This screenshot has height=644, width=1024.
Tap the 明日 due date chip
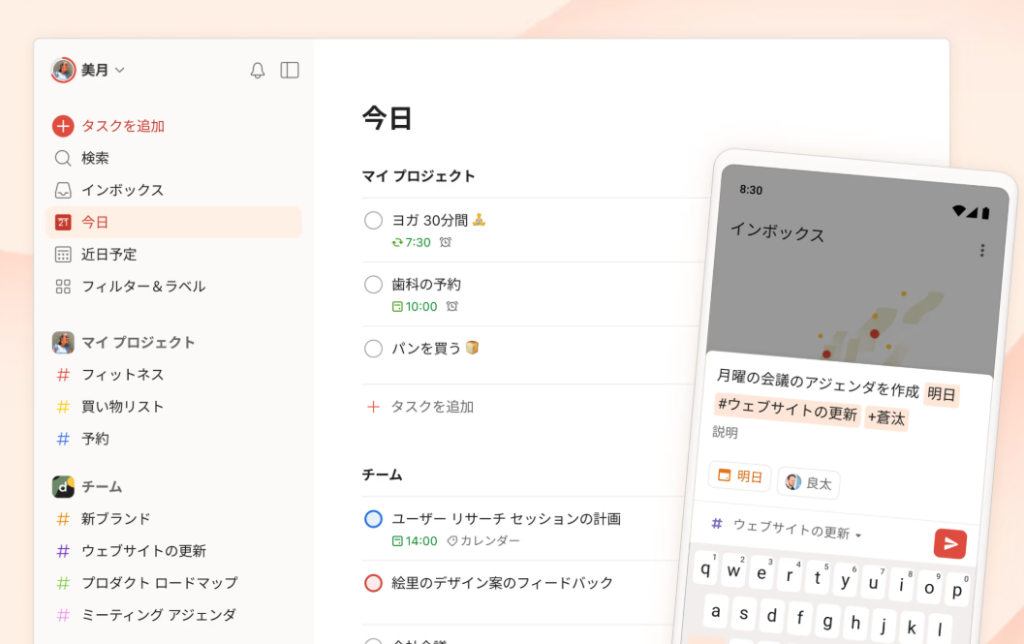(x=740, y=475)
